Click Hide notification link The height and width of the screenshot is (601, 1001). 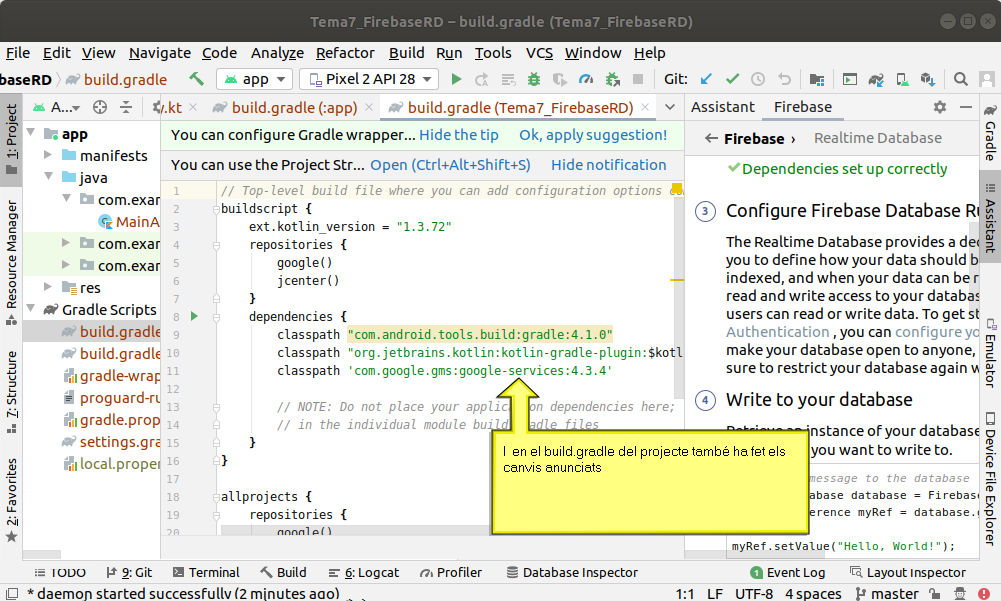608,165
